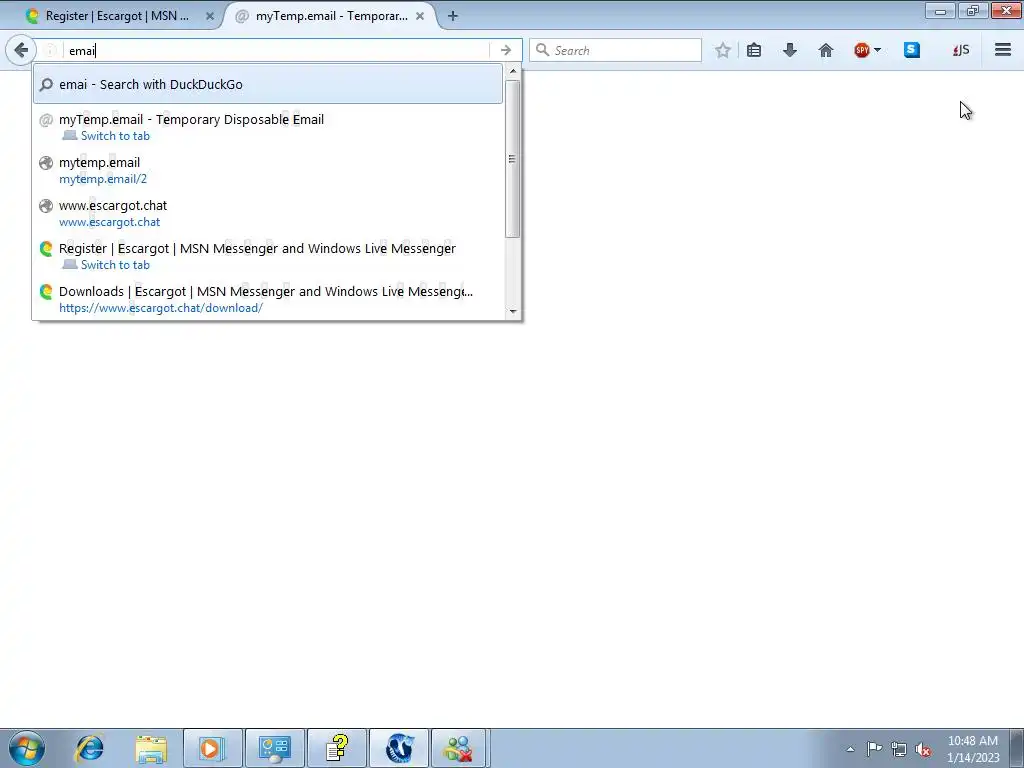Click the Escargot favicon beside Downloads suggestion

46,292
